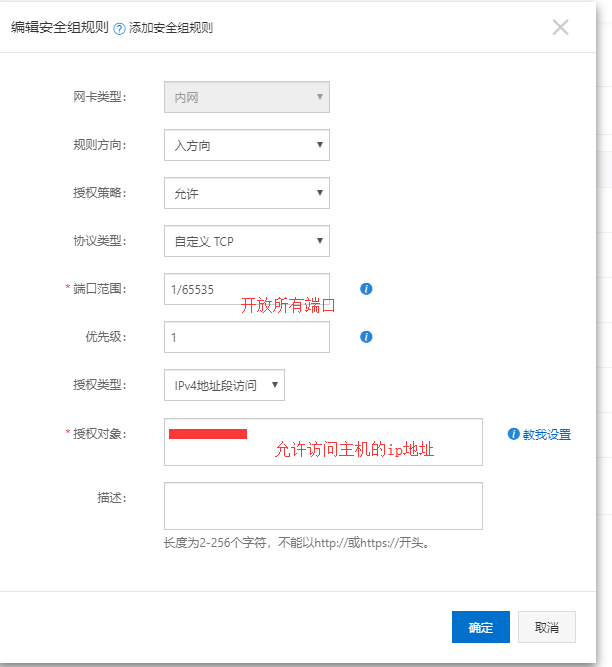612x667 pixels.
Task: Click the 协议类型 label
Action: point(100,241)
